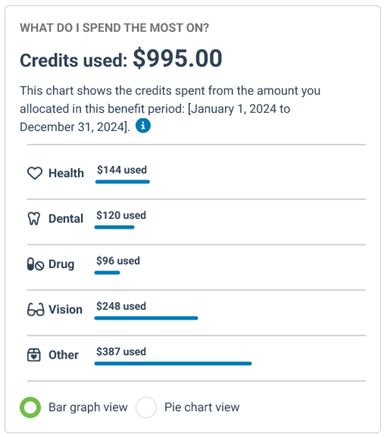384x437 pixels.
Task: Select the Bar graph view radio button
Action: (x=30, y=407)
